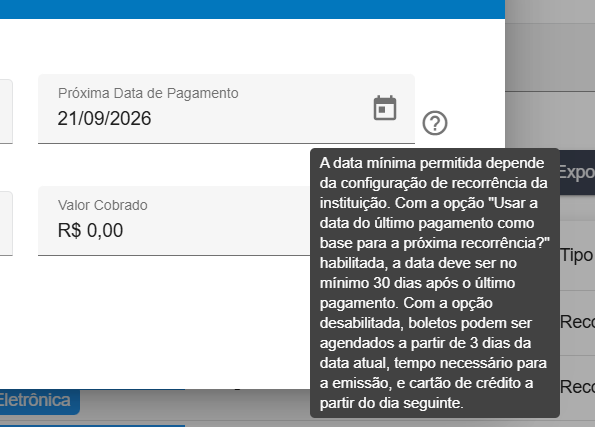Screen dimensions: 595x427
Task: Click the Tipo column header
Action: point(577,255)
